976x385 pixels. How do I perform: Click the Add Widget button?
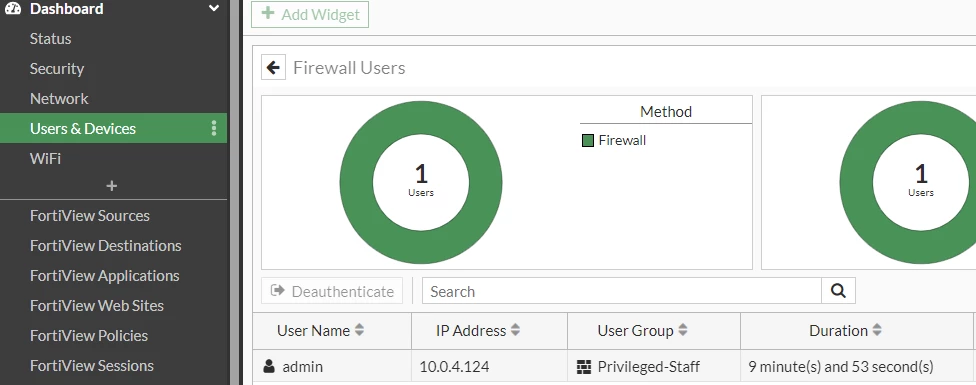point(310,14)
